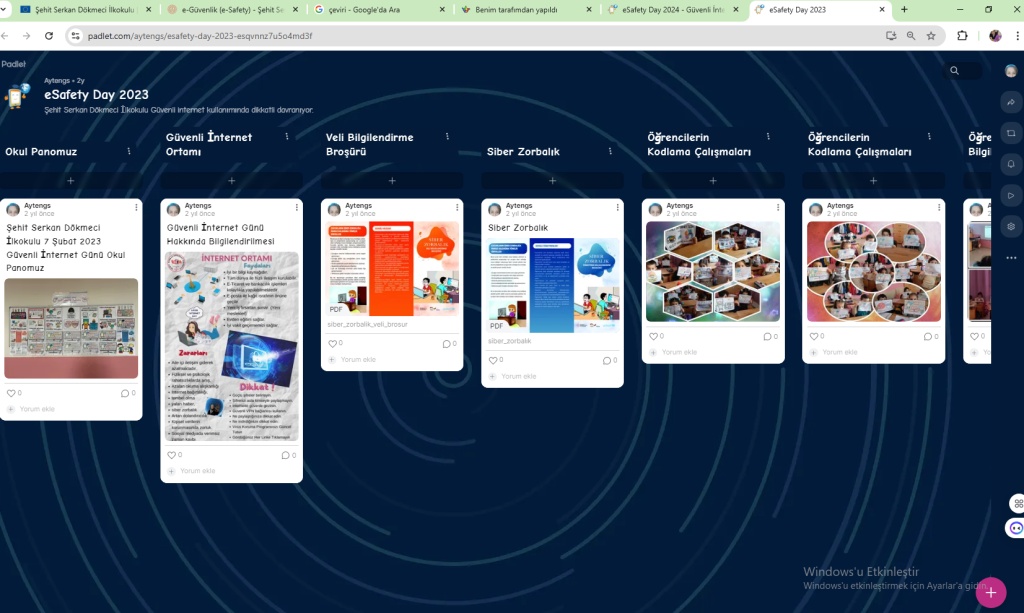
Task: Switch to the eSafety Day 2024 tab
Action: tap(671, 9)
